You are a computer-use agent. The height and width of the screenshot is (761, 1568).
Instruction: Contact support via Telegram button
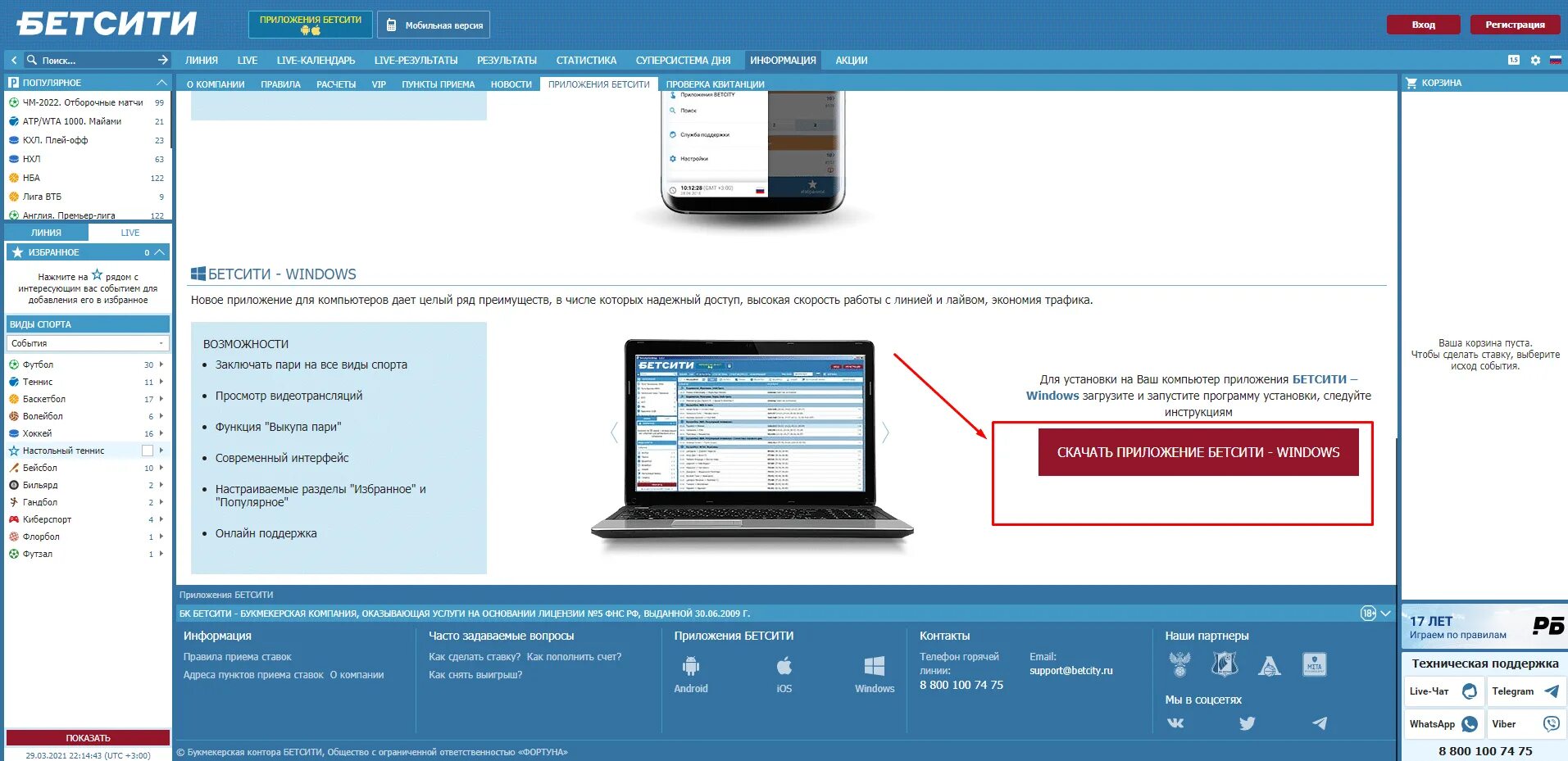point(1526,691)
